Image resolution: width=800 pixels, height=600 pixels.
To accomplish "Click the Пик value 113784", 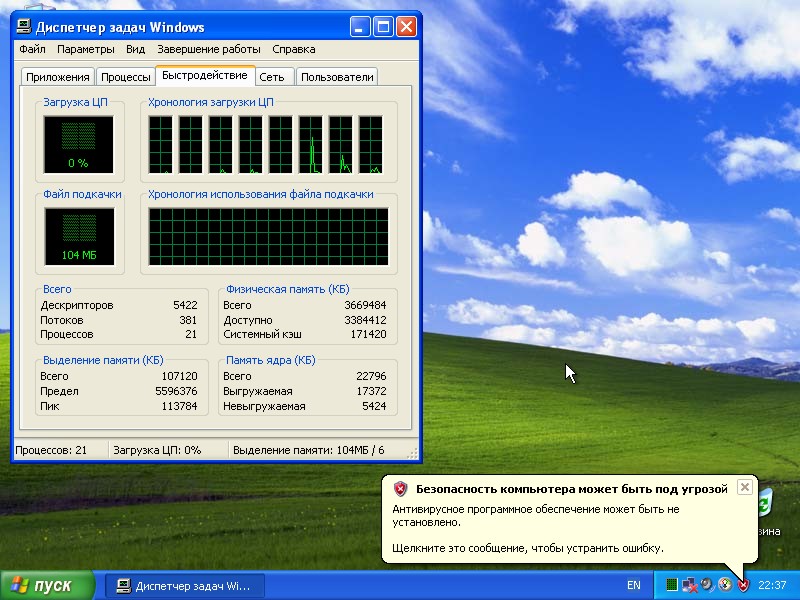I will click(179, 406).
